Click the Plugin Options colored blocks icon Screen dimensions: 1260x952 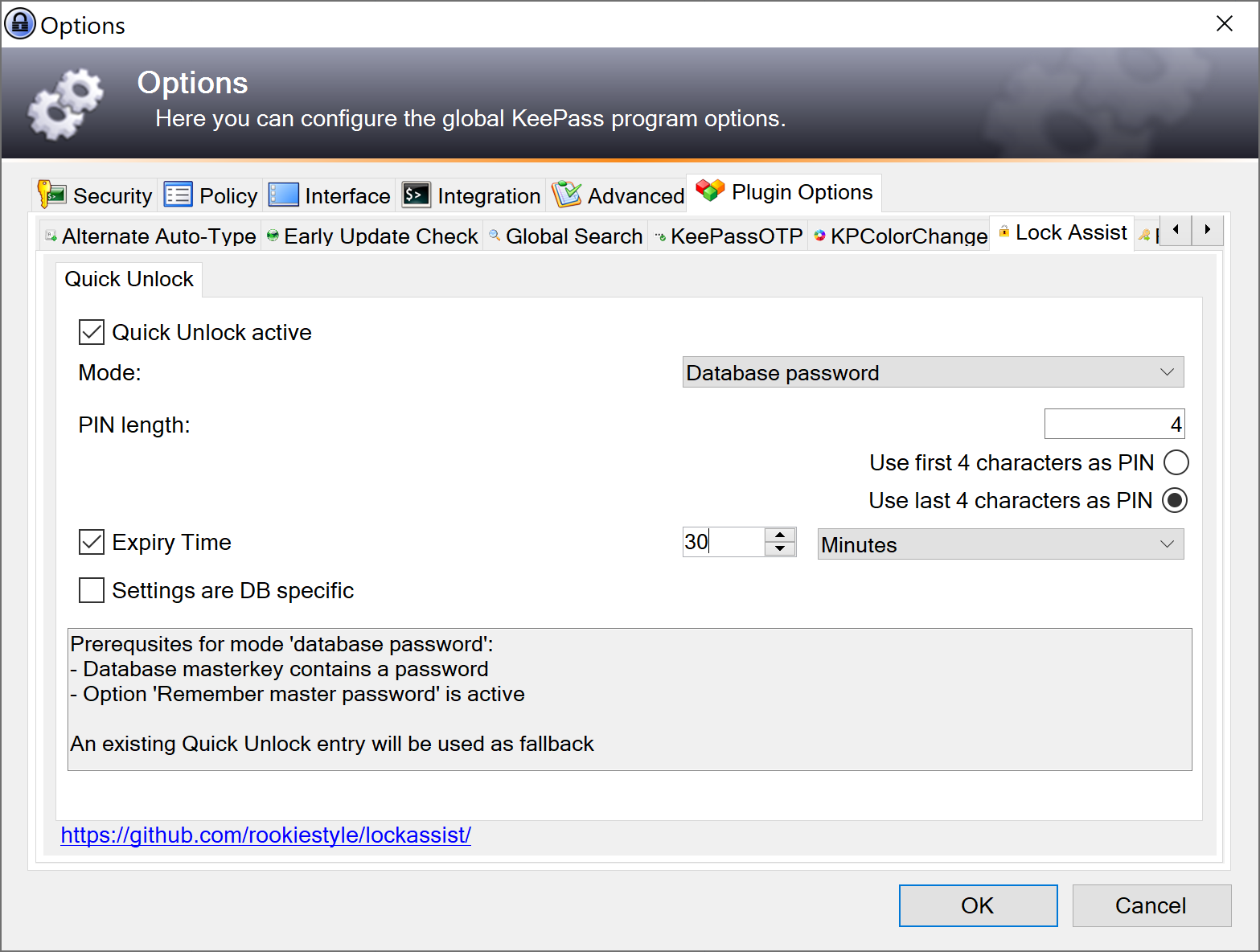[x=710, y=191]
